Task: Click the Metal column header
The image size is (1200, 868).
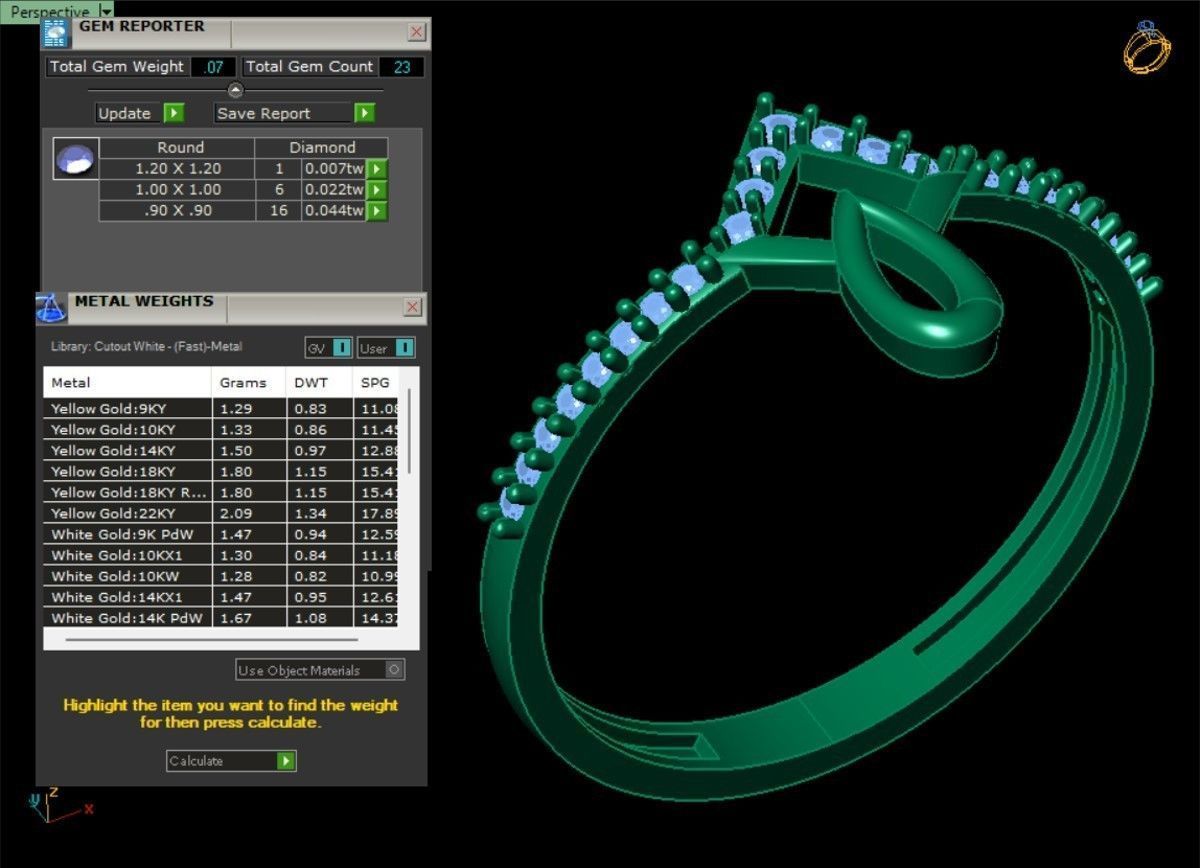Action: click(x=127, y=382)
